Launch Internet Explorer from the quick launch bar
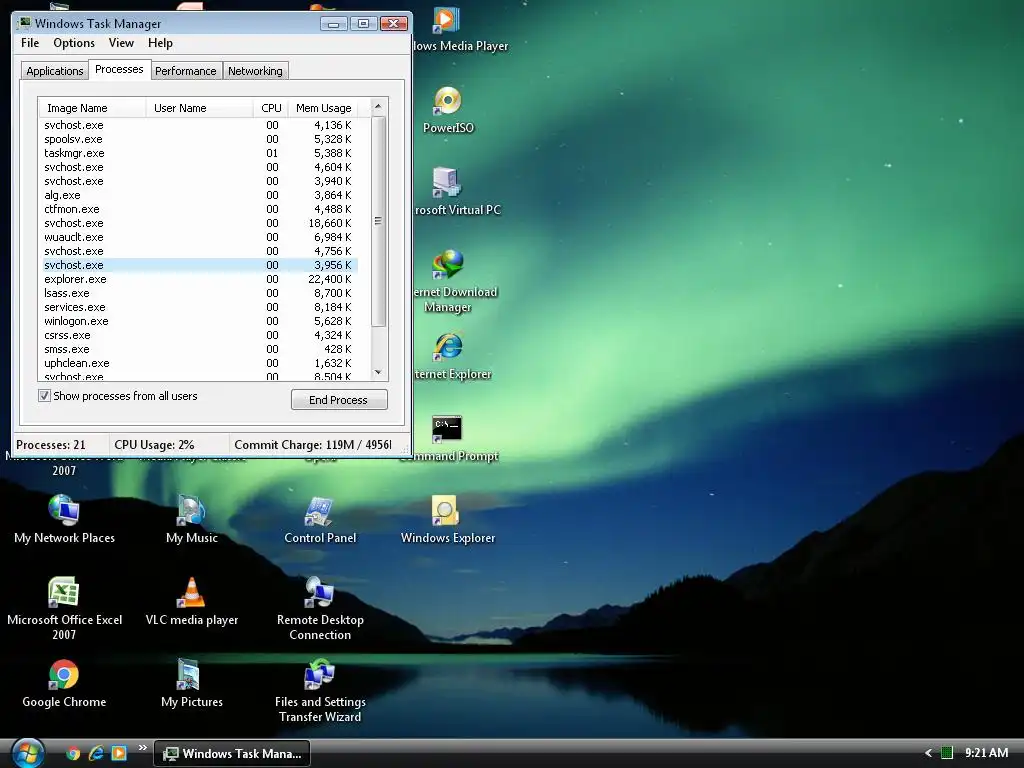This screenshot has height=768, width=1024. pos(96,753)
